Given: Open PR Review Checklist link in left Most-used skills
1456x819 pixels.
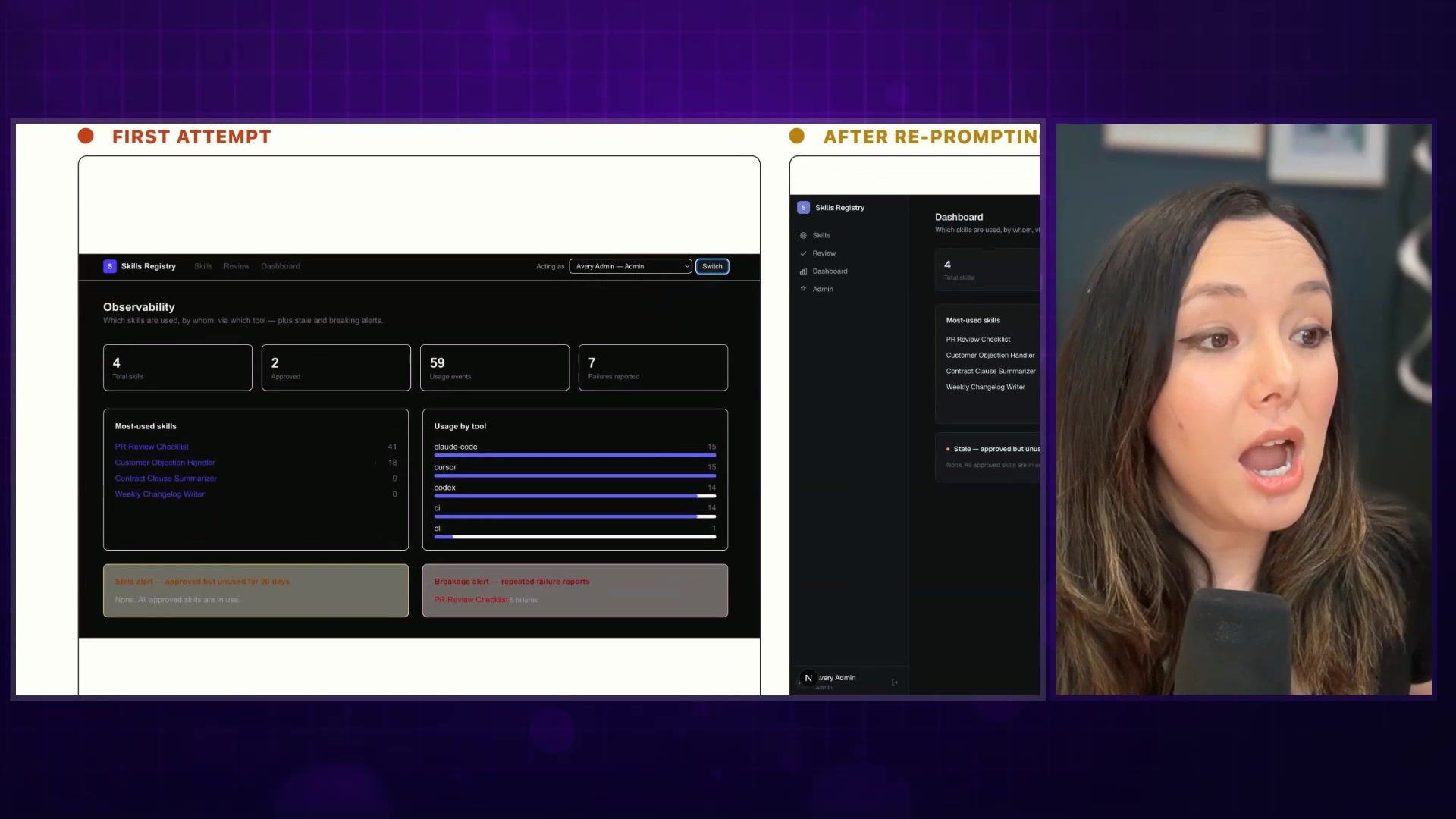Looking at the screenshot, I should (x=152, y=447).
